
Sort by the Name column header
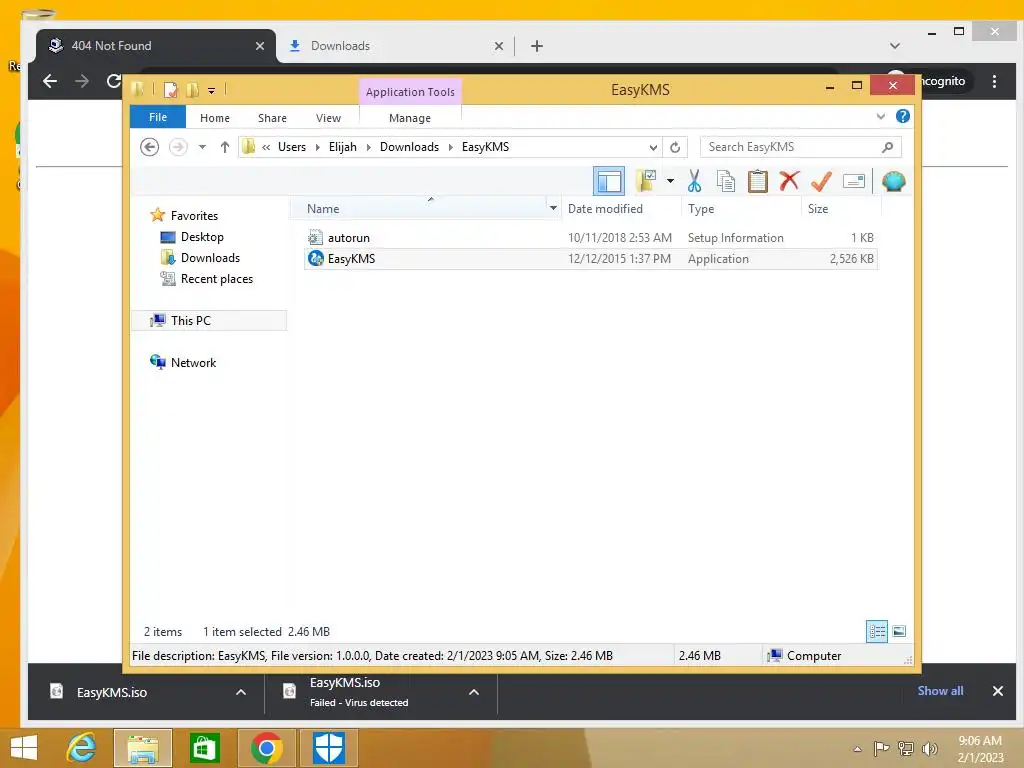click(419, 209)
